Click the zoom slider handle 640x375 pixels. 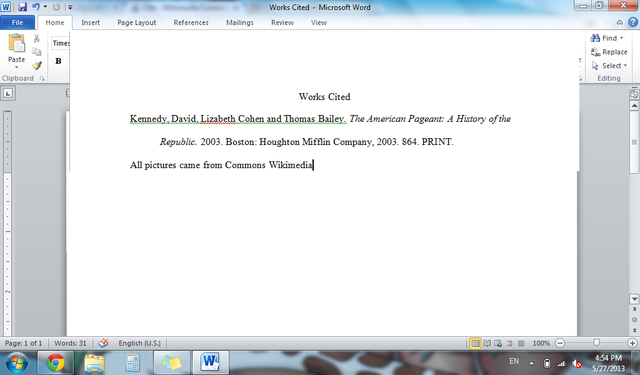[596, 343]
